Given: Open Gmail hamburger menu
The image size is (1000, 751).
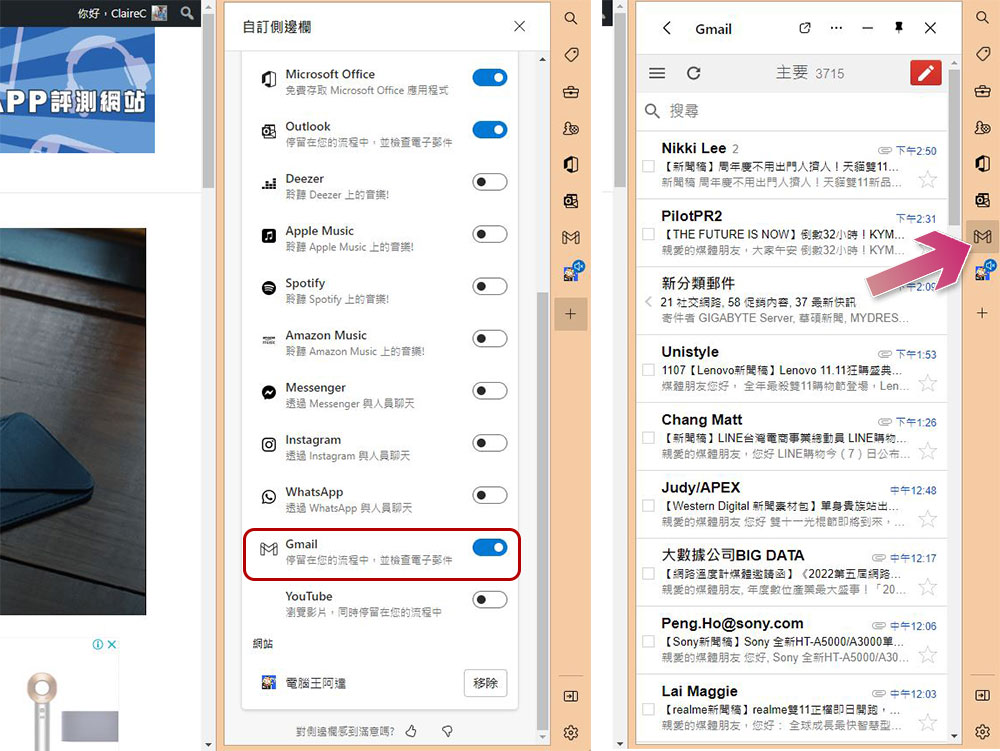Looking at the screenshot, I should coord(657,73).
